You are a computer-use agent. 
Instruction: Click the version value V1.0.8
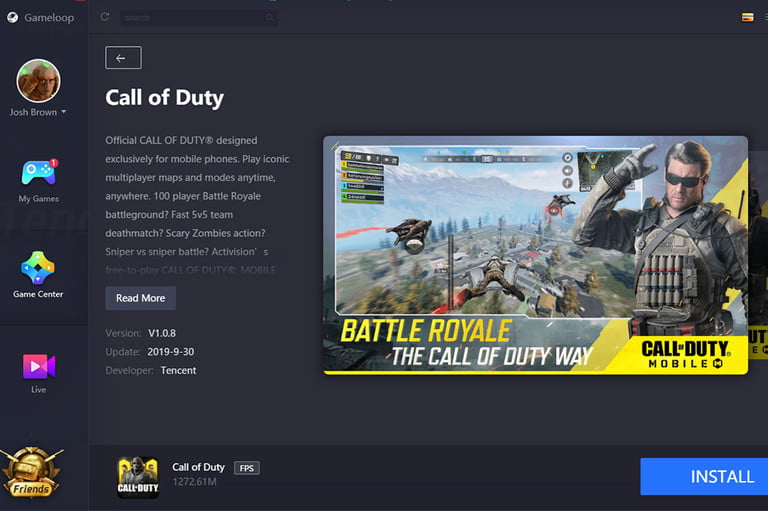click(162, 333)
